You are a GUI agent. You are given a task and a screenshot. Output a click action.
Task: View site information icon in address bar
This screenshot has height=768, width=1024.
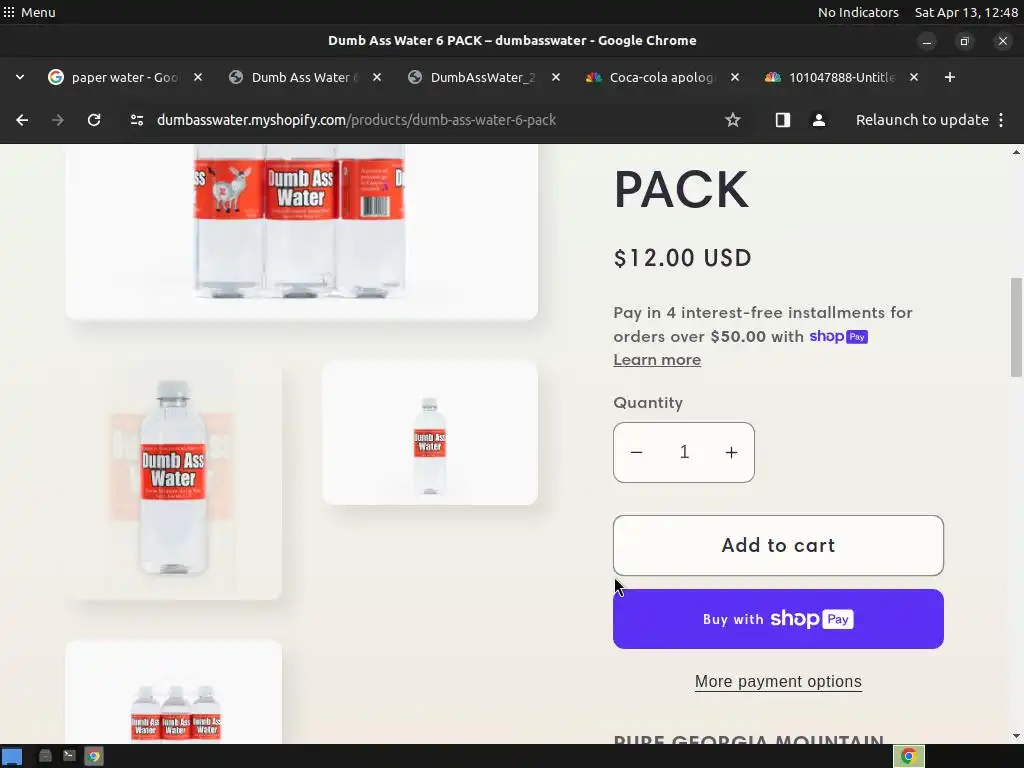[136, 120]
